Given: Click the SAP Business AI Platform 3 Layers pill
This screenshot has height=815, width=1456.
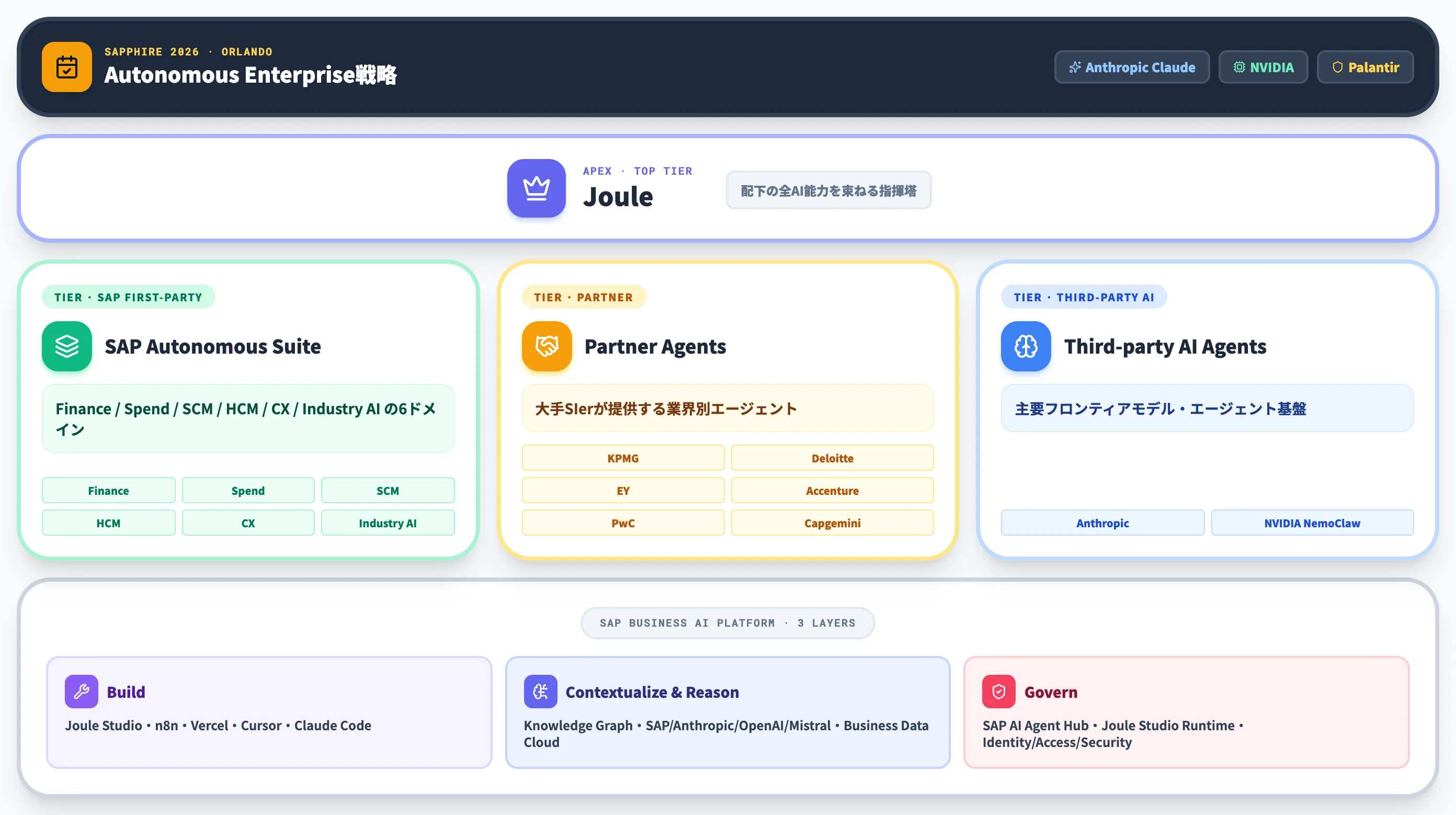Looking at the screenshot, I should [727, 623].
